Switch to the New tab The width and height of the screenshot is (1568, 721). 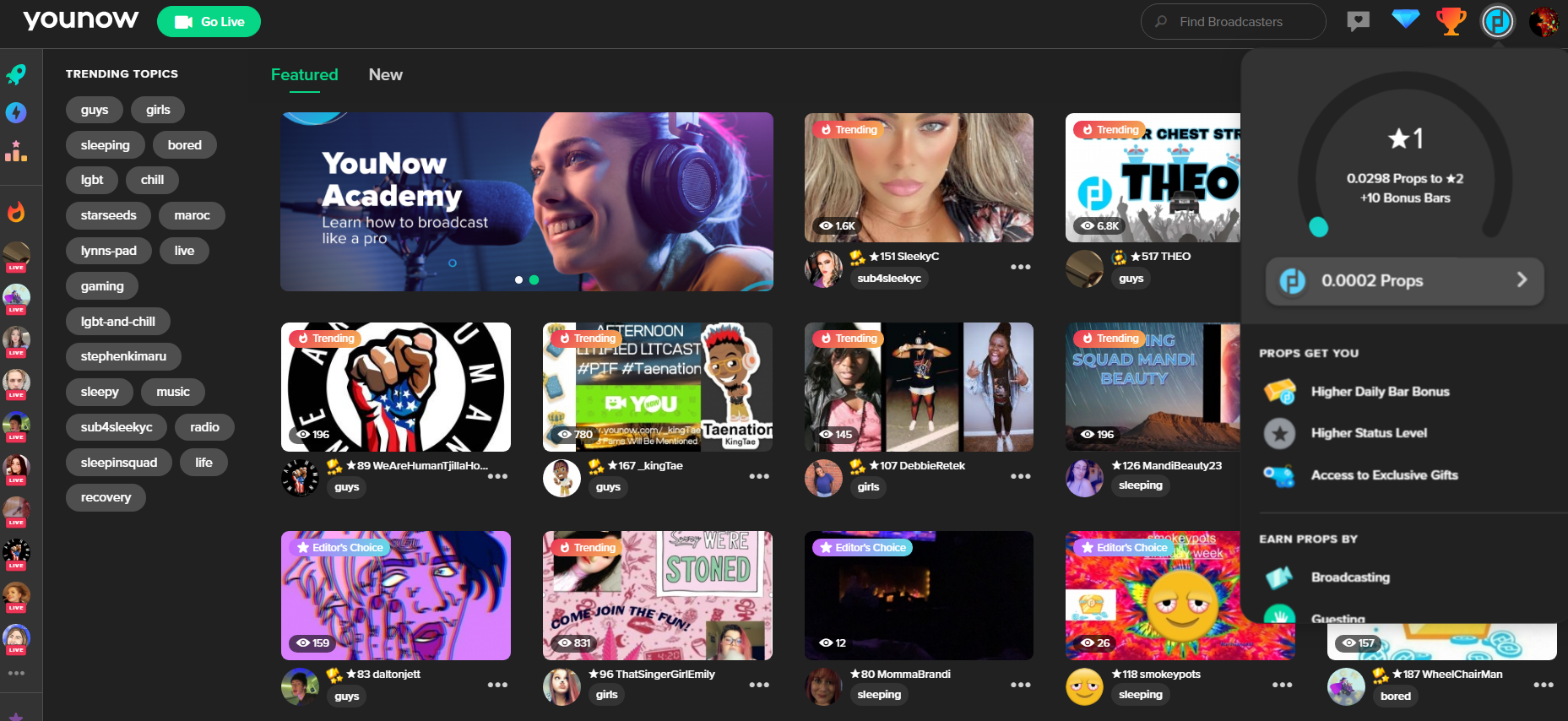385,74
